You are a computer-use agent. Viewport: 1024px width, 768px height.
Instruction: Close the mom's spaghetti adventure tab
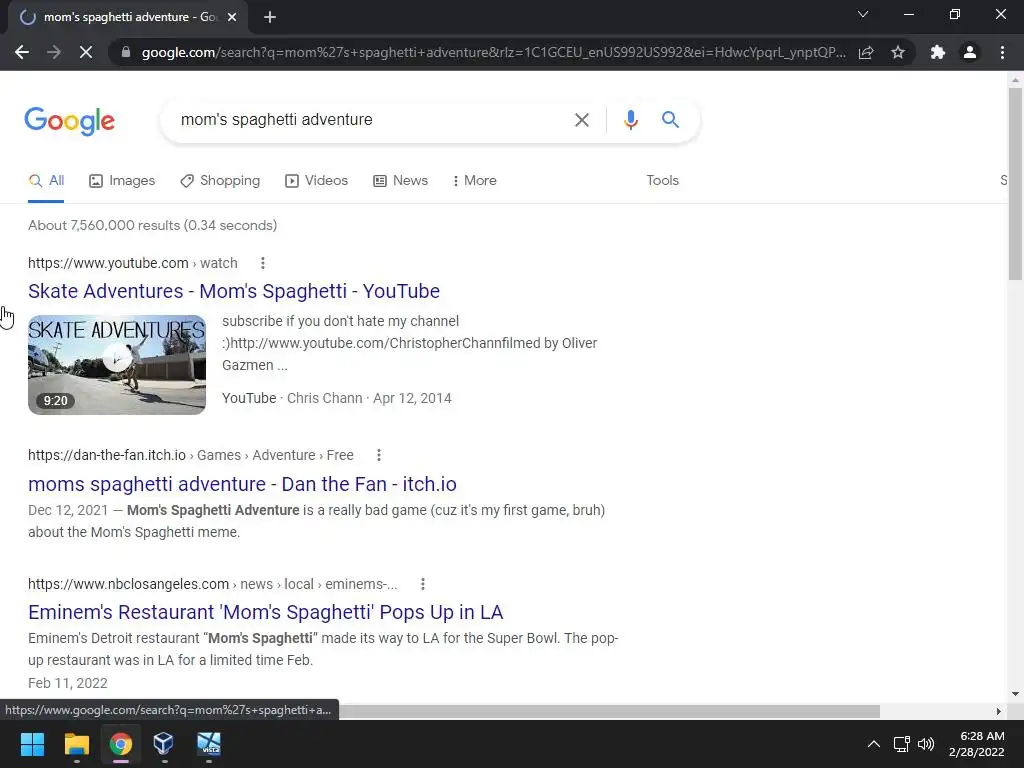(x=232, y=17)
